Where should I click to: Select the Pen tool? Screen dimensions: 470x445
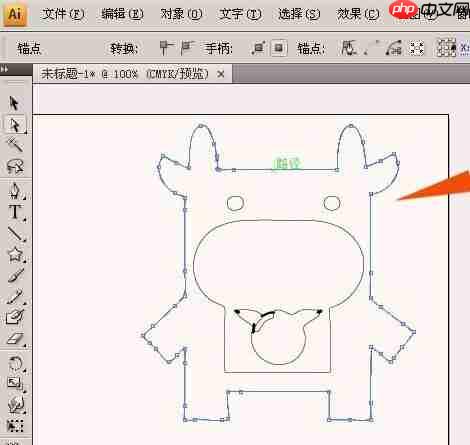(x=15, y=191)
